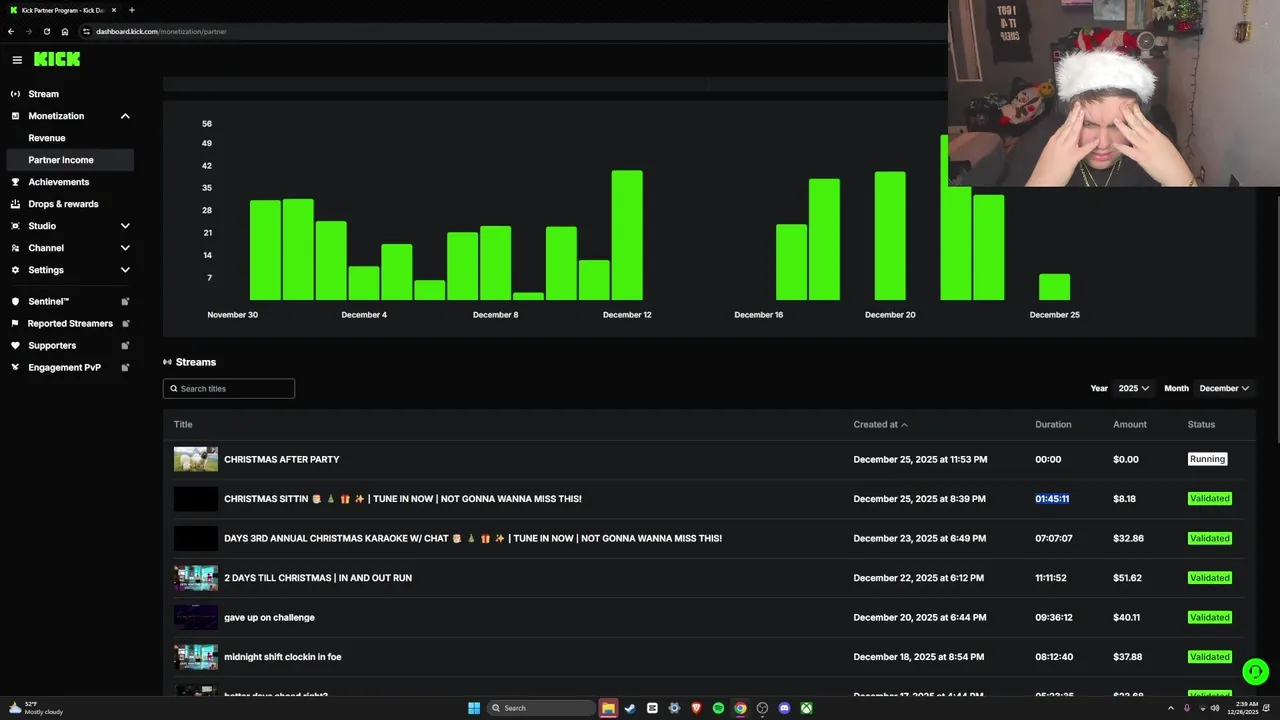This screenshot has height=720, width=1280.
Task: Open the Supporters link
Action: point(52,345)
